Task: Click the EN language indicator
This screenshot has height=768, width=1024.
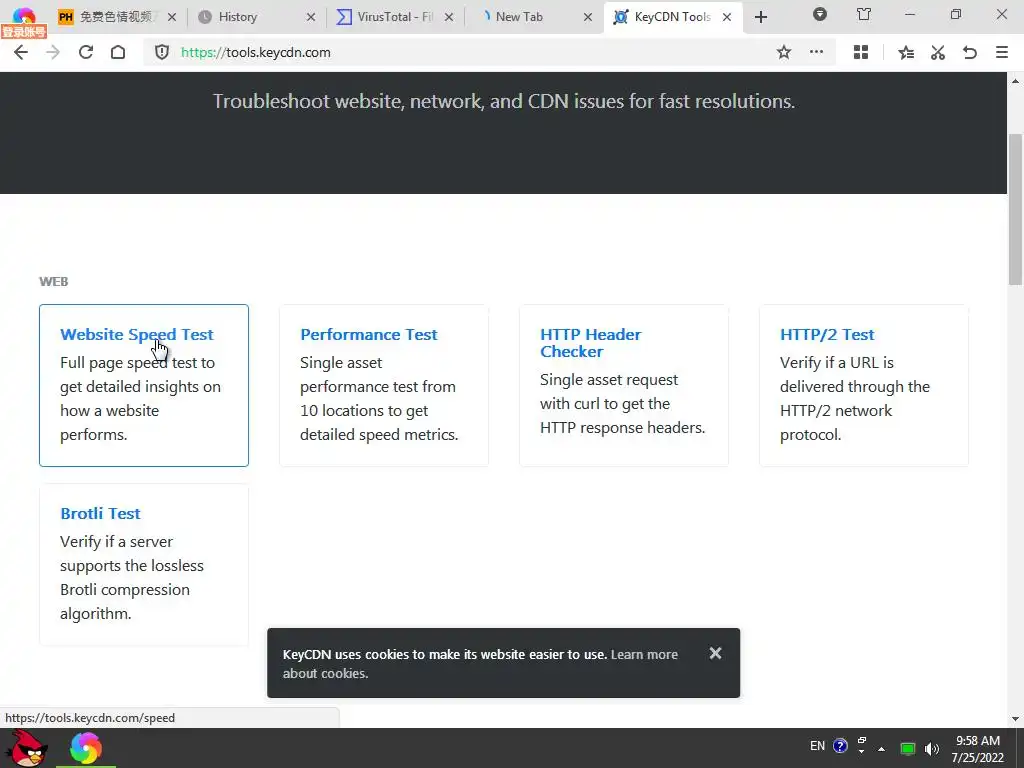Action: click(817, 746)
